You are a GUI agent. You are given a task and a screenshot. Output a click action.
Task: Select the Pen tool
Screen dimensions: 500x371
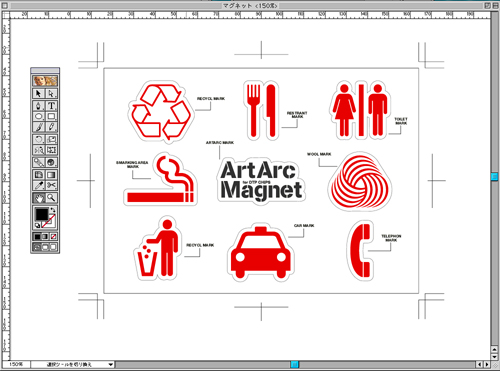(39, 106)
